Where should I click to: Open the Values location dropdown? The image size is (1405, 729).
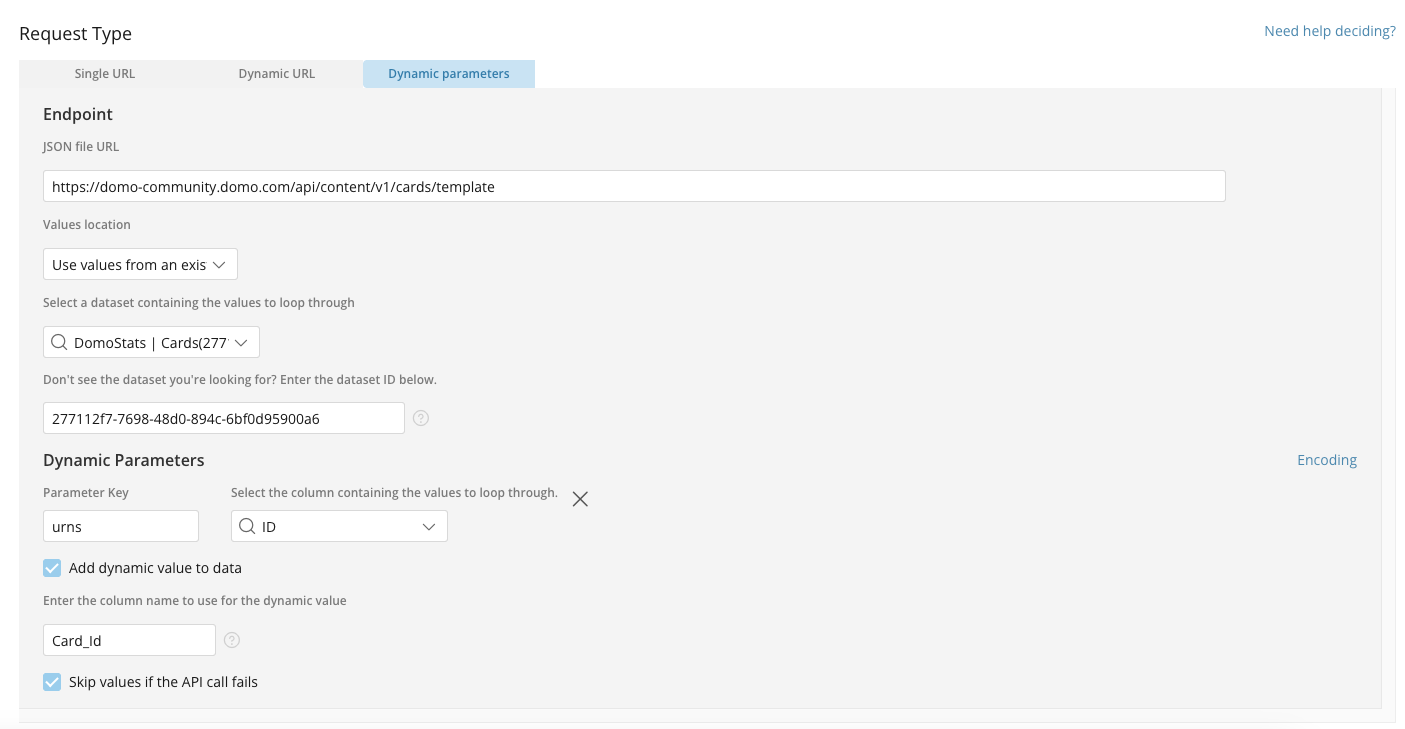click(x=140, y=264)
